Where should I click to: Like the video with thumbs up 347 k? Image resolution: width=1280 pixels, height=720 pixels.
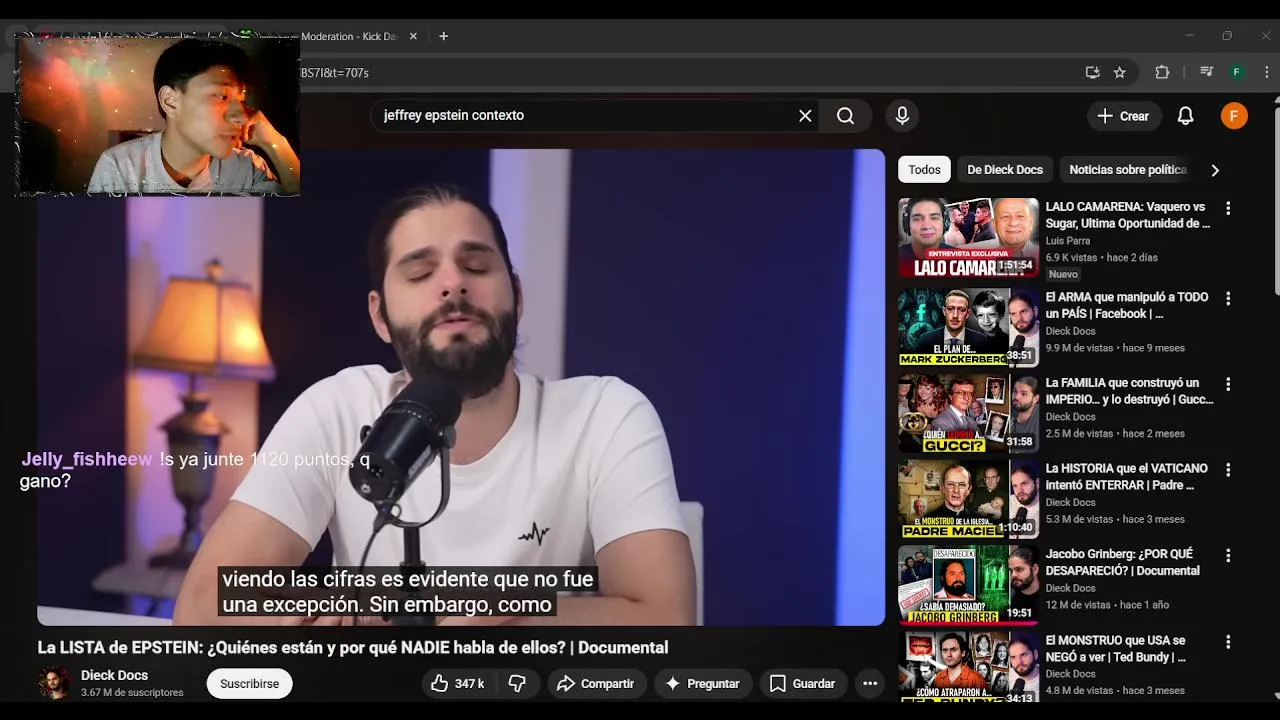457,684
